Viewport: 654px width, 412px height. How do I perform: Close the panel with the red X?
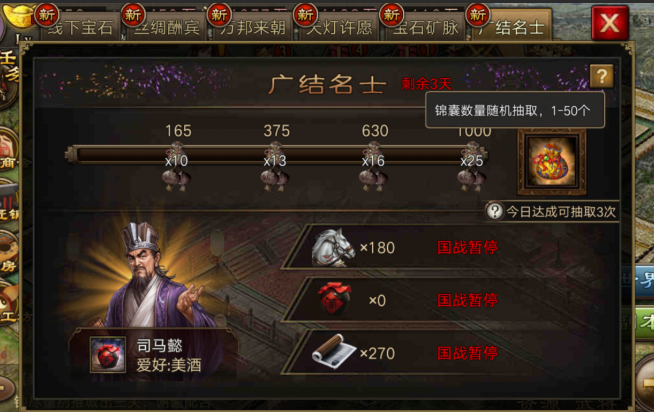click(x=609, y=23)
